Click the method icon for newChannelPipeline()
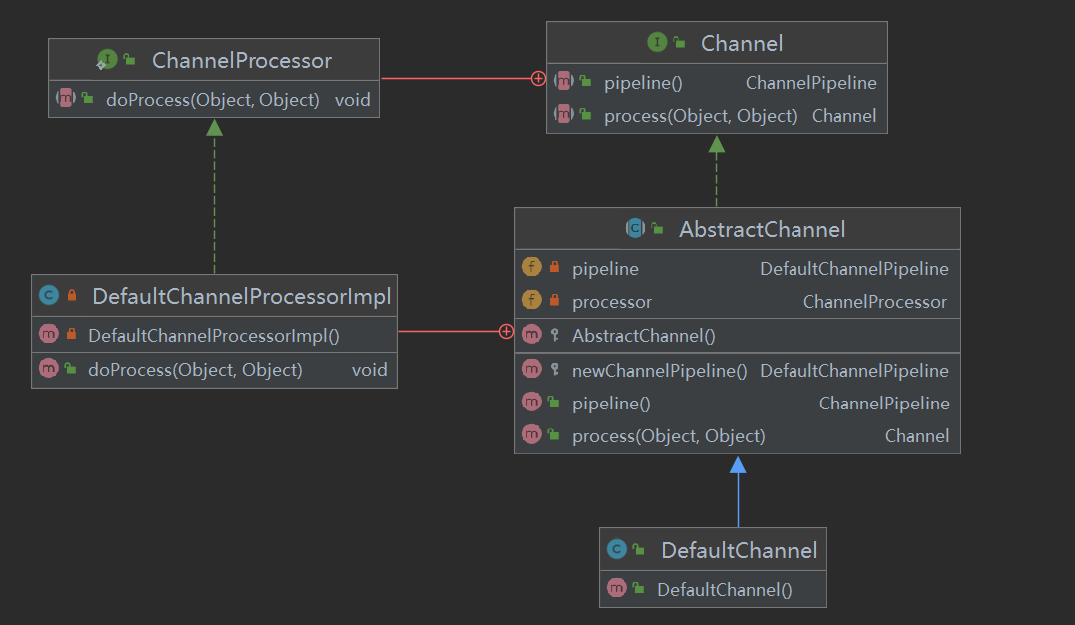This screenshot has width=1075, height=625. pyautogui.click(x=532, y=370)
